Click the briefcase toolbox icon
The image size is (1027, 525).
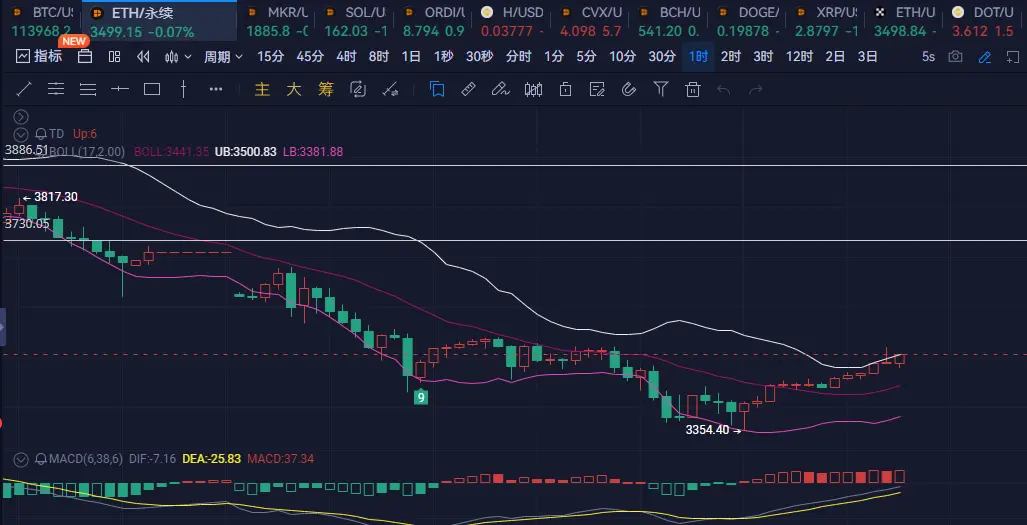click(x=84, y=56)
